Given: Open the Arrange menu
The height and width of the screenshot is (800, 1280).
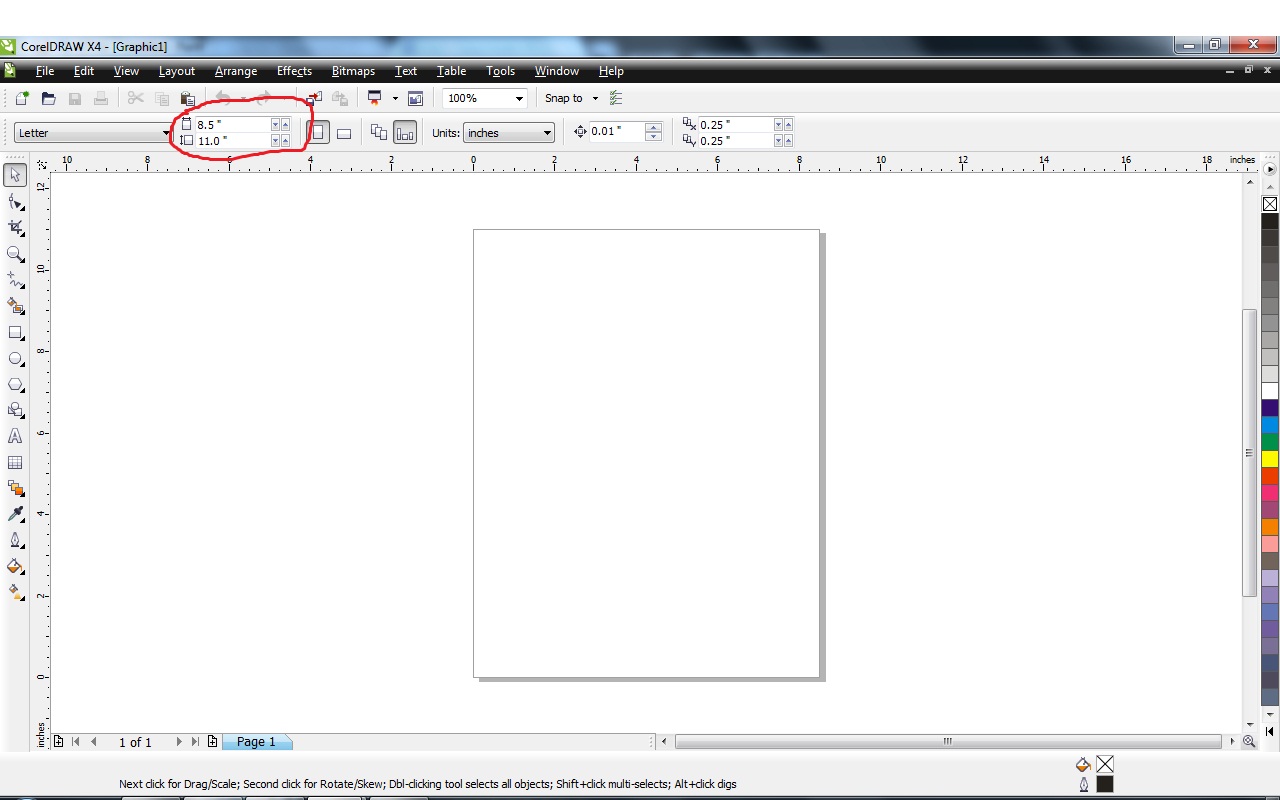Looking at the screenshot, I should [236, 71].
